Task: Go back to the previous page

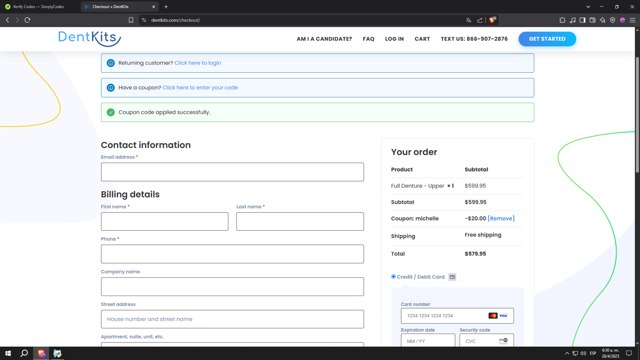Action: 7,20
